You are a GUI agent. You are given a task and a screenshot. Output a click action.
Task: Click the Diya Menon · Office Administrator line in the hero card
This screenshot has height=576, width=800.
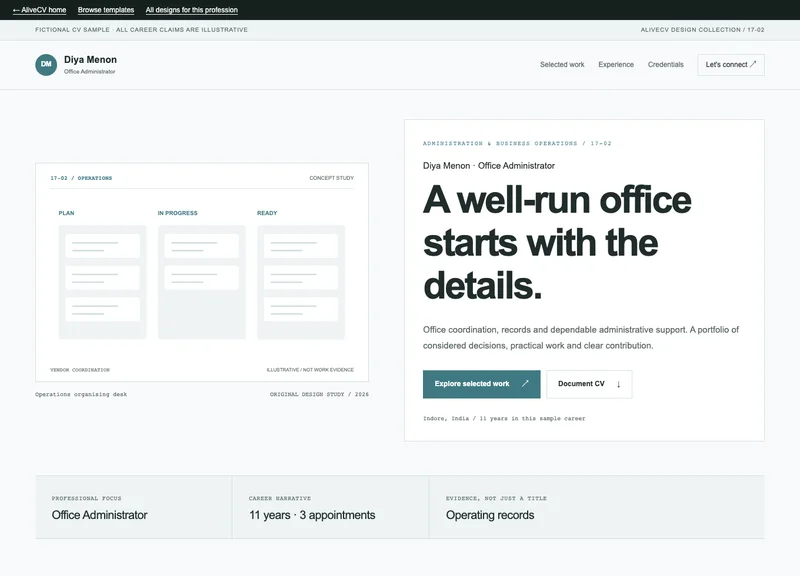pos(489,166)
